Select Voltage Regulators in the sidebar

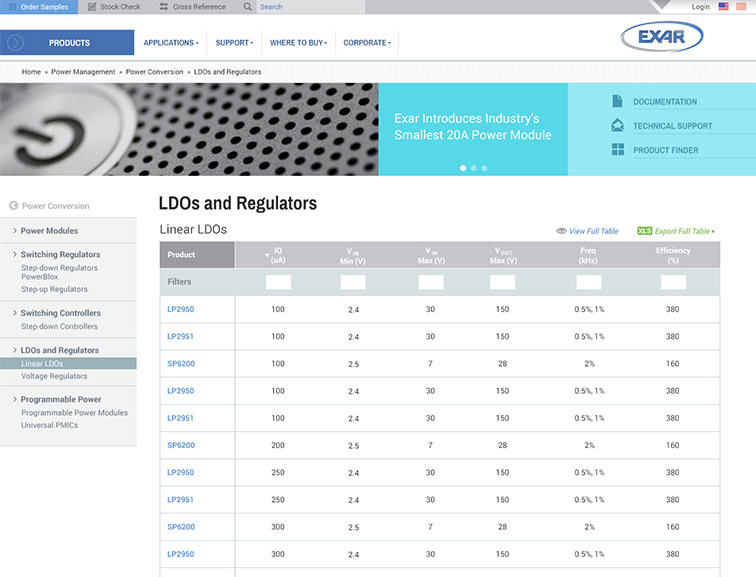pos(54,376)
